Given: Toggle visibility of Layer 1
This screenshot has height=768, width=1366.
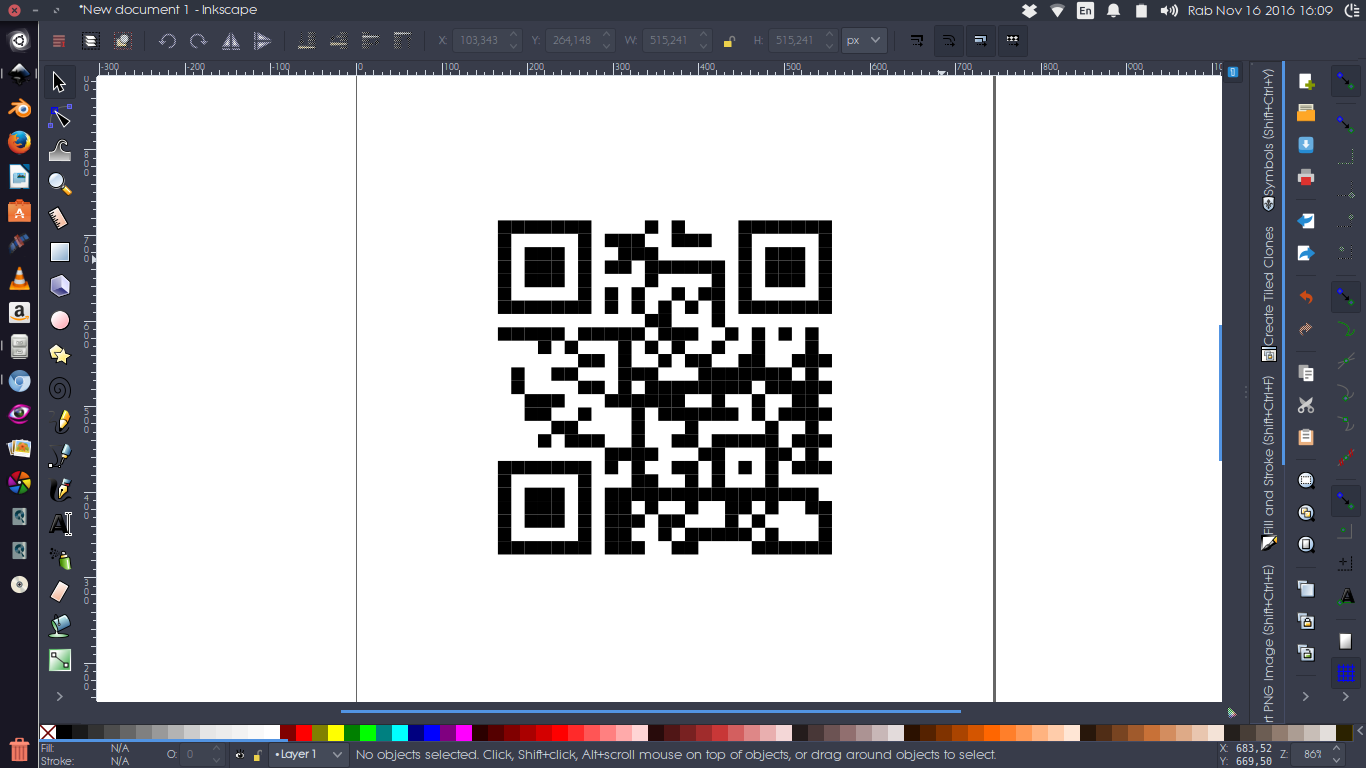Looking at the screenshot, I should (x=239, y=755).
